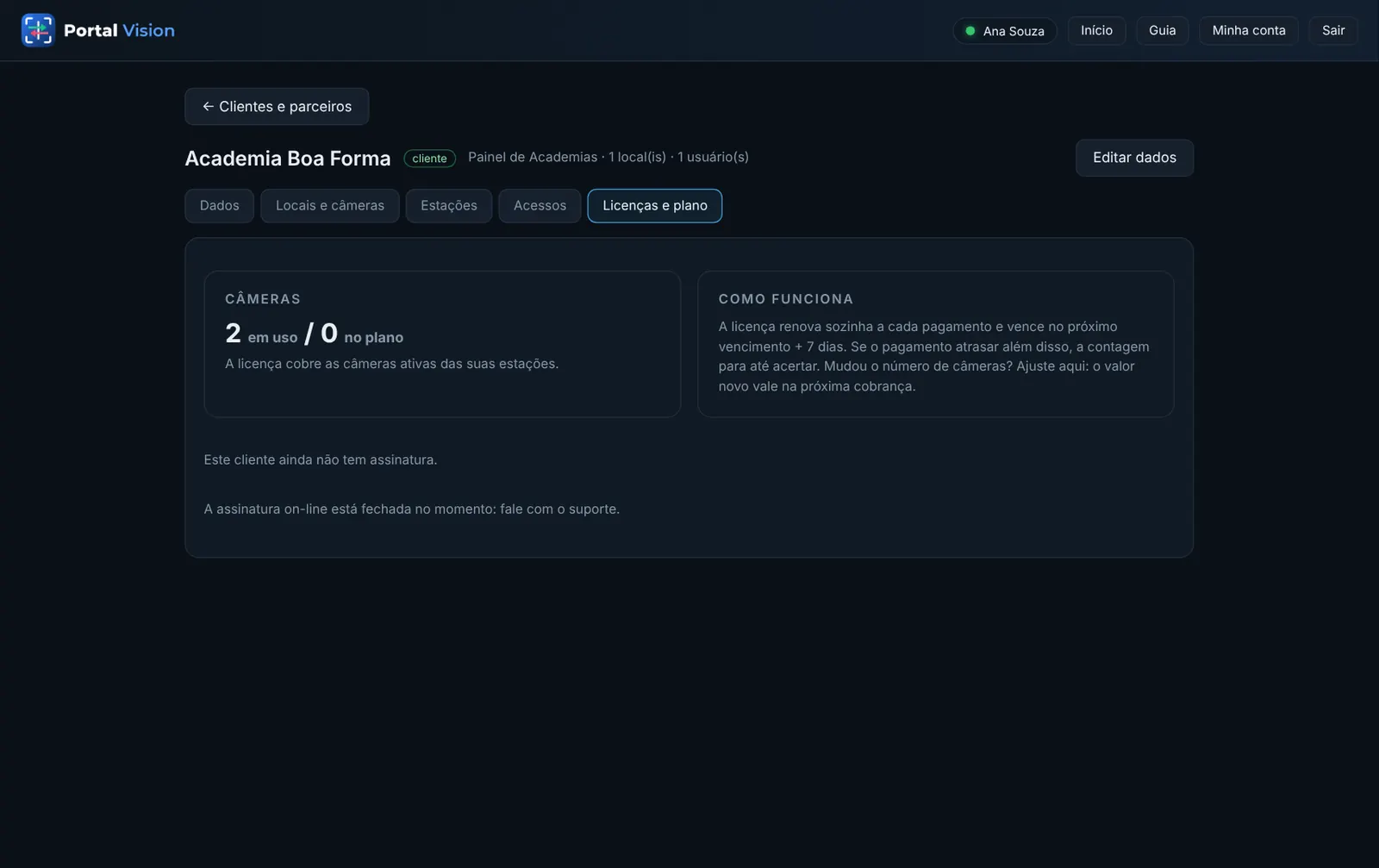Screen dimensions: 1379x868
Task: Click the cliente badge next to the title
Action: [x=429, y=159]
